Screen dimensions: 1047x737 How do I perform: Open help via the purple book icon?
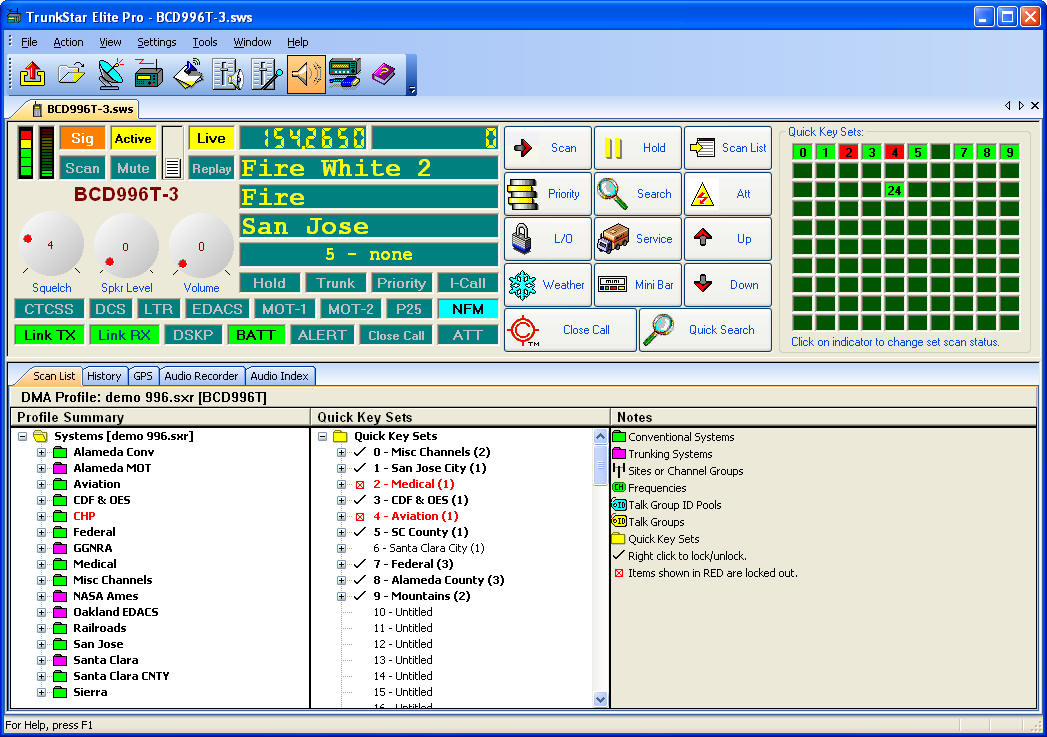click(x=383, y=73)
